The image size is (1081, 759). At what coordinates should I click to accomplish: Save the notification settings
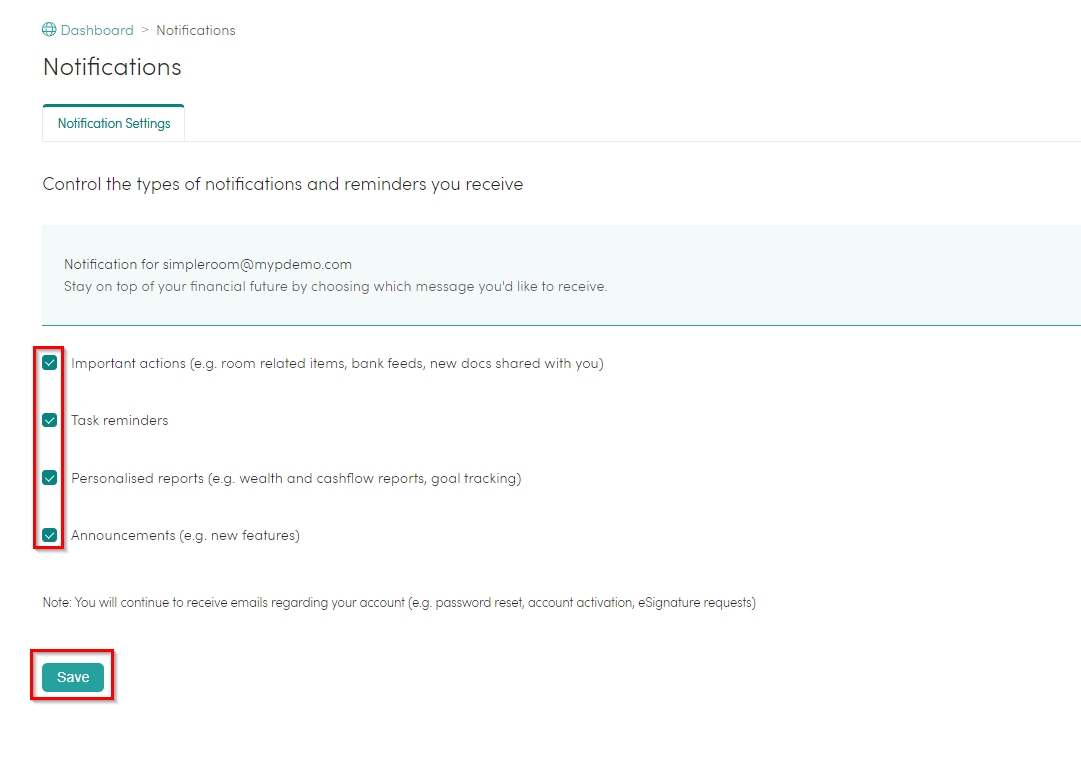(x=73, y=677)
